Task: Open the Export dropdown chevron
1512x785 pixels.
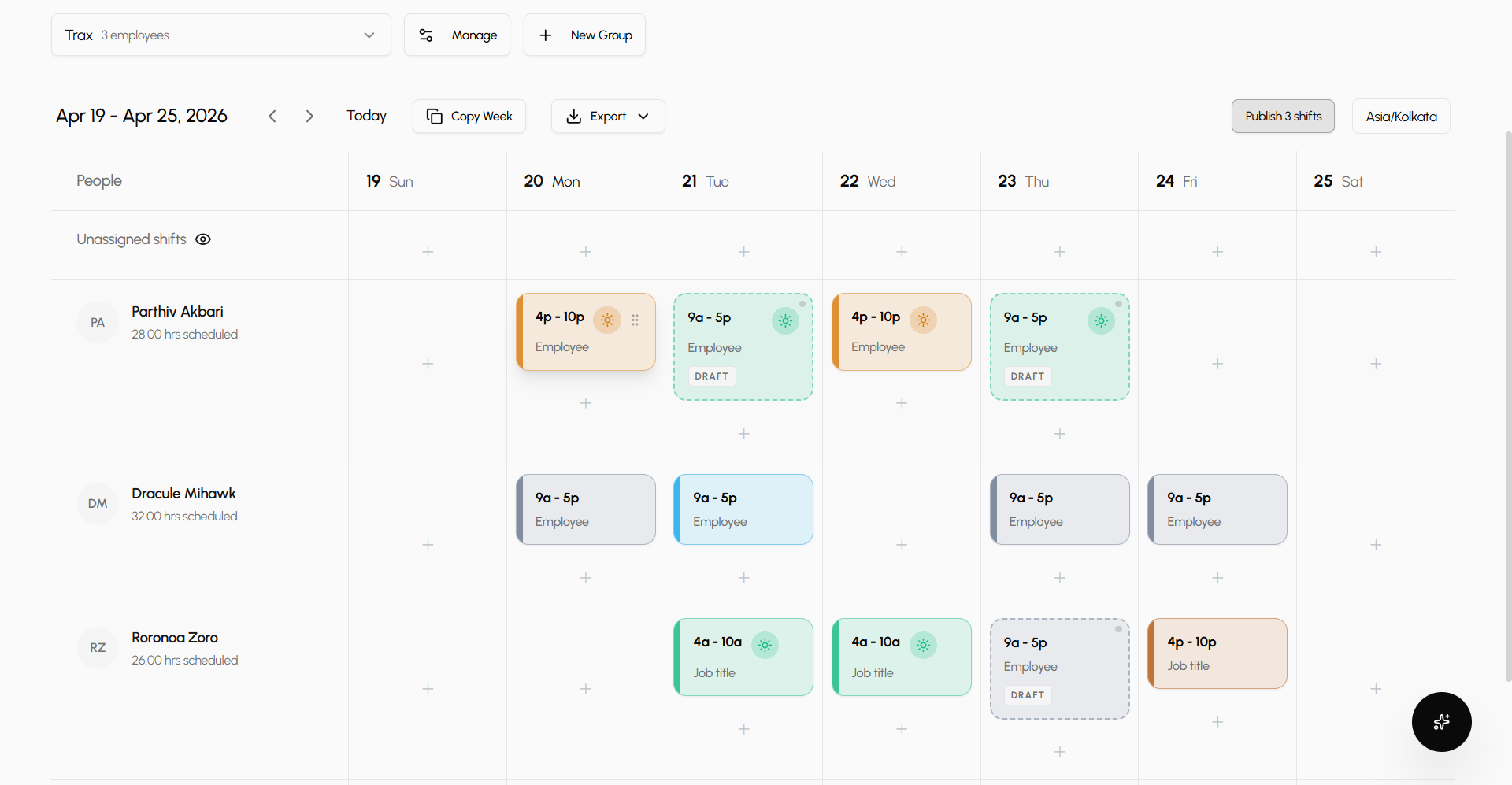Action: click(x=643, y=116)
